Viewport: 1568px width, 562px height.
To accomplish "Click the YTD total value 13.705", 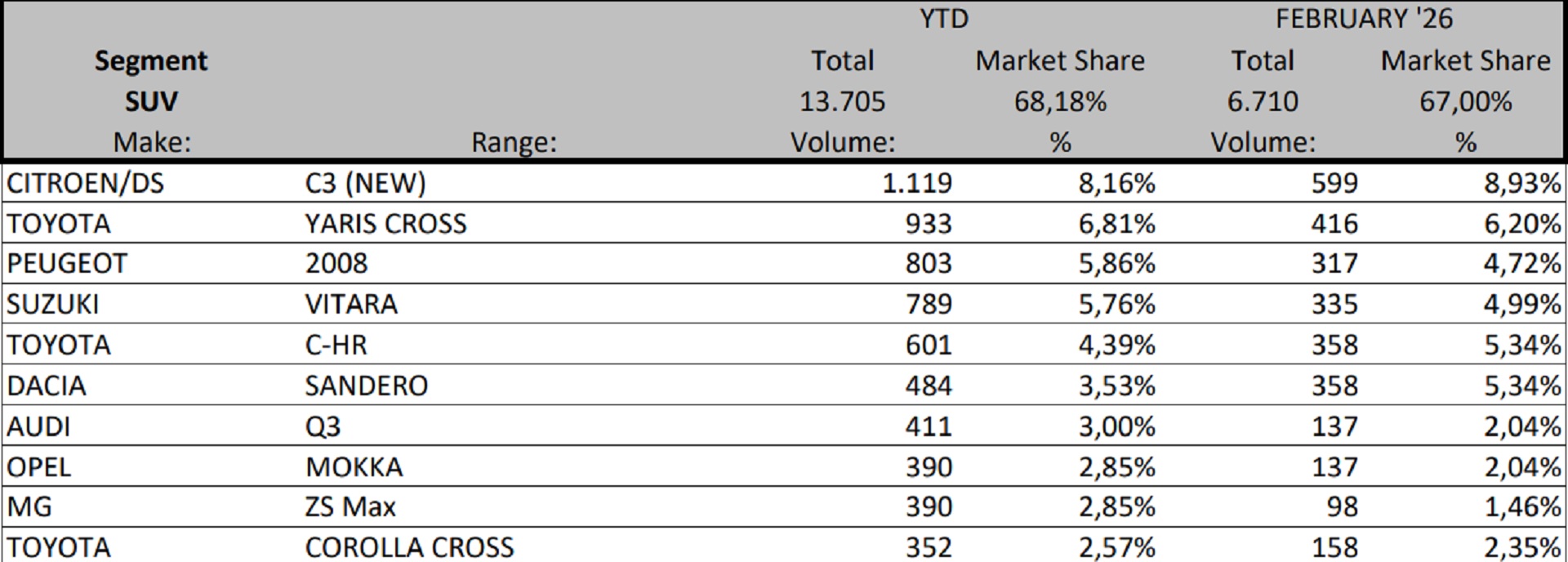I will (842, 101).
